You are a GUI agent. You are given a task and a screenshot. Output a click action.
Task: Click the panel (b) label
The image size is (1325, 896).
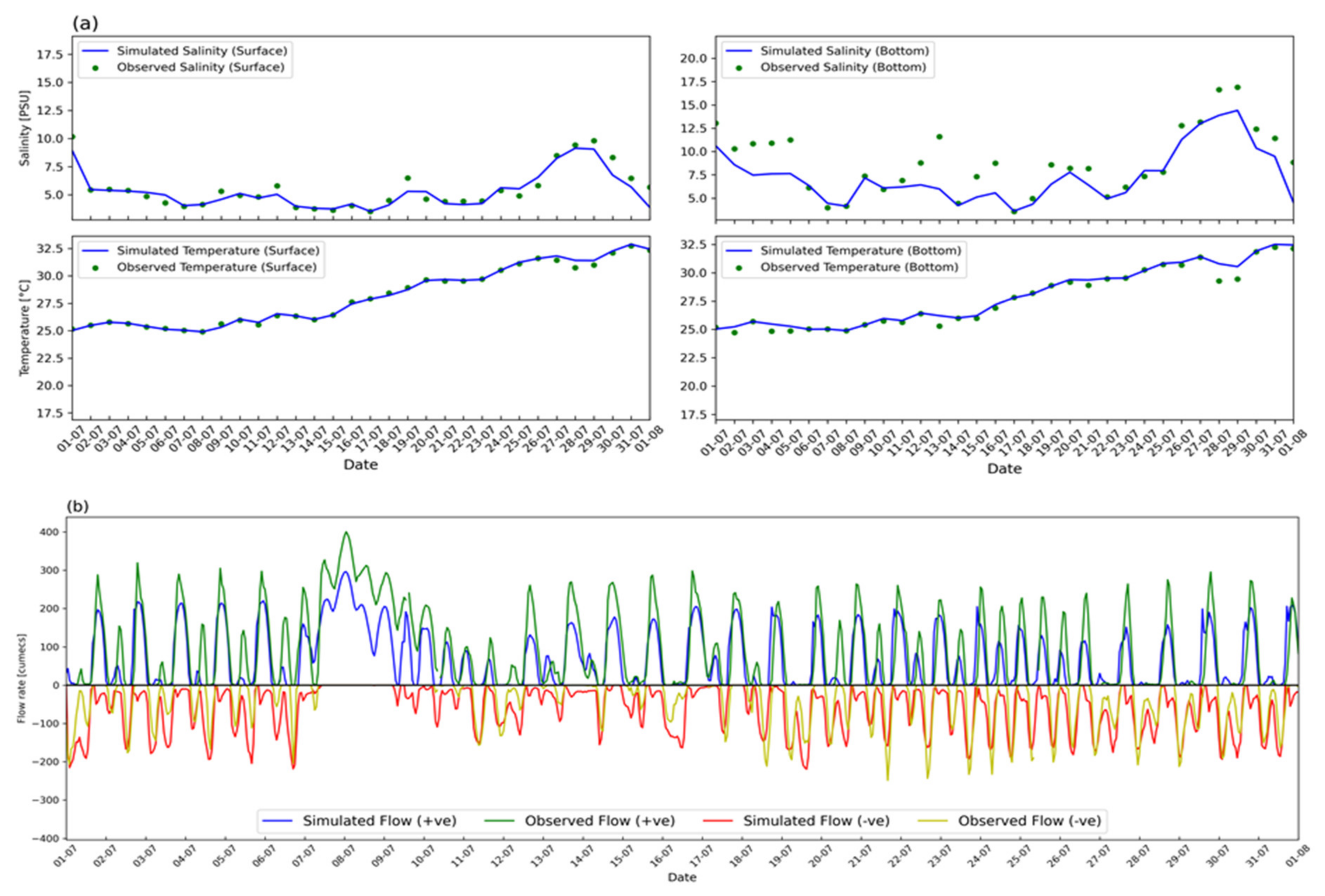point(78,506)
